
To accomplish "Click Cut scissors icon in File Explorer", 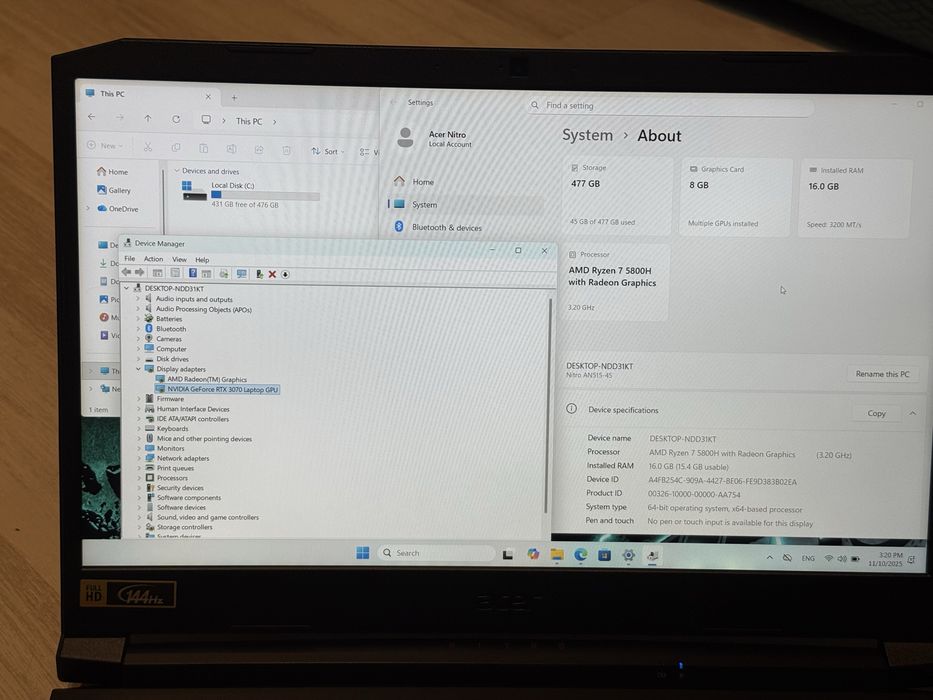I will point(148,147).
